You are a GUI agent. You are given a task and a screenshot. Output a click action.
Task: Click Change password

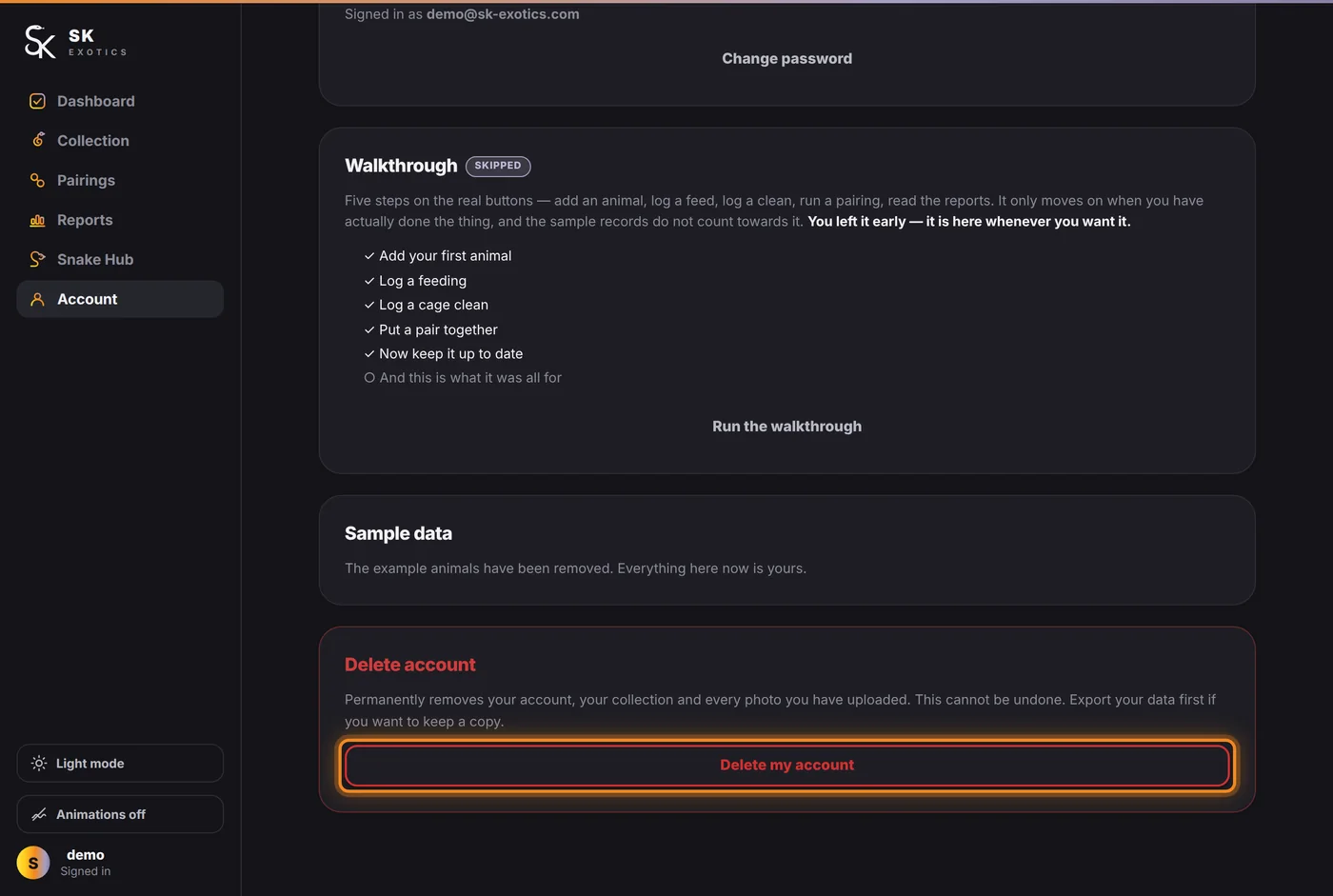tap(786, 59)
